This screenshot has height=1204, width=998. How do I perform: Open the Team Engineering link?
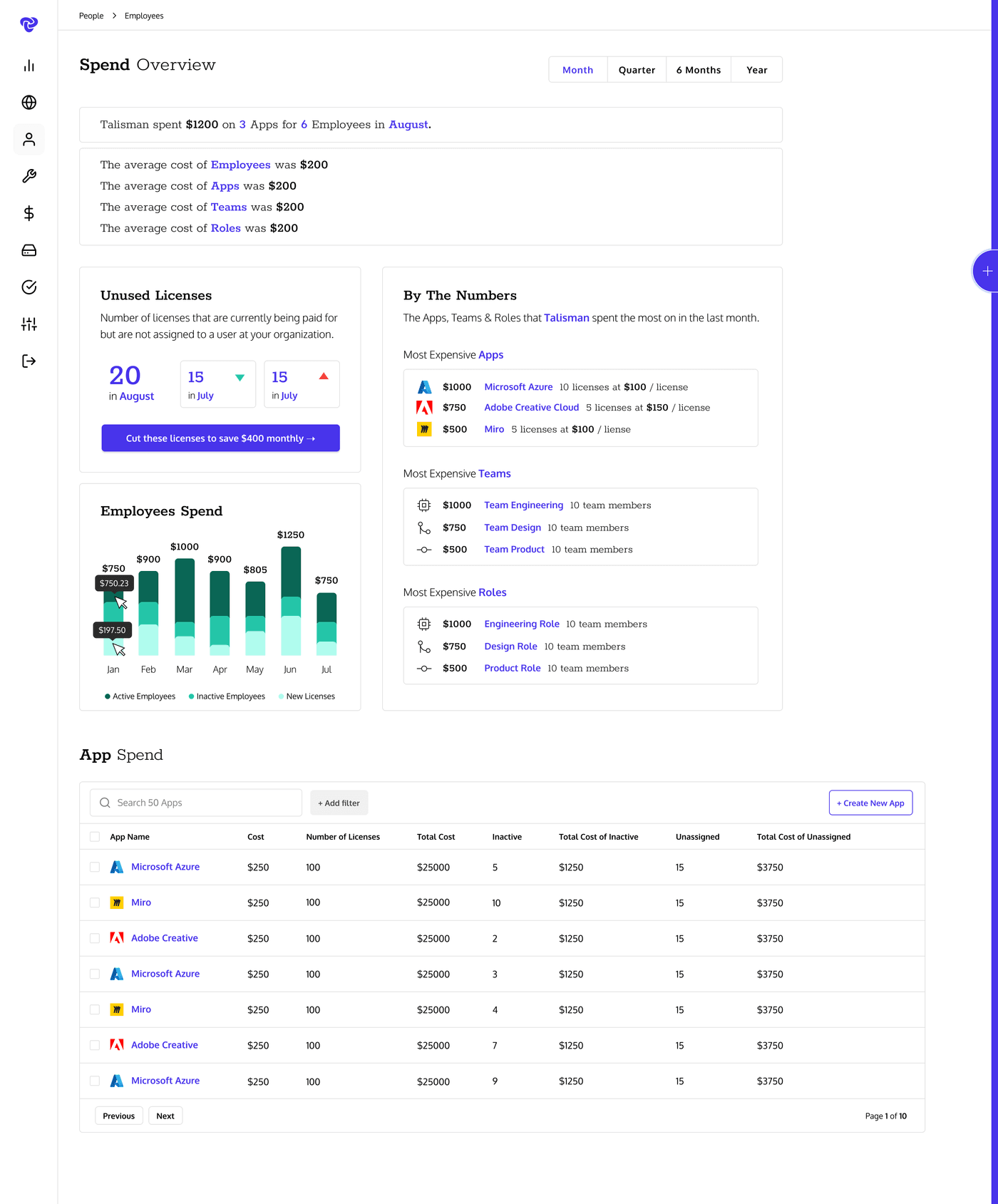pos(524,505)
